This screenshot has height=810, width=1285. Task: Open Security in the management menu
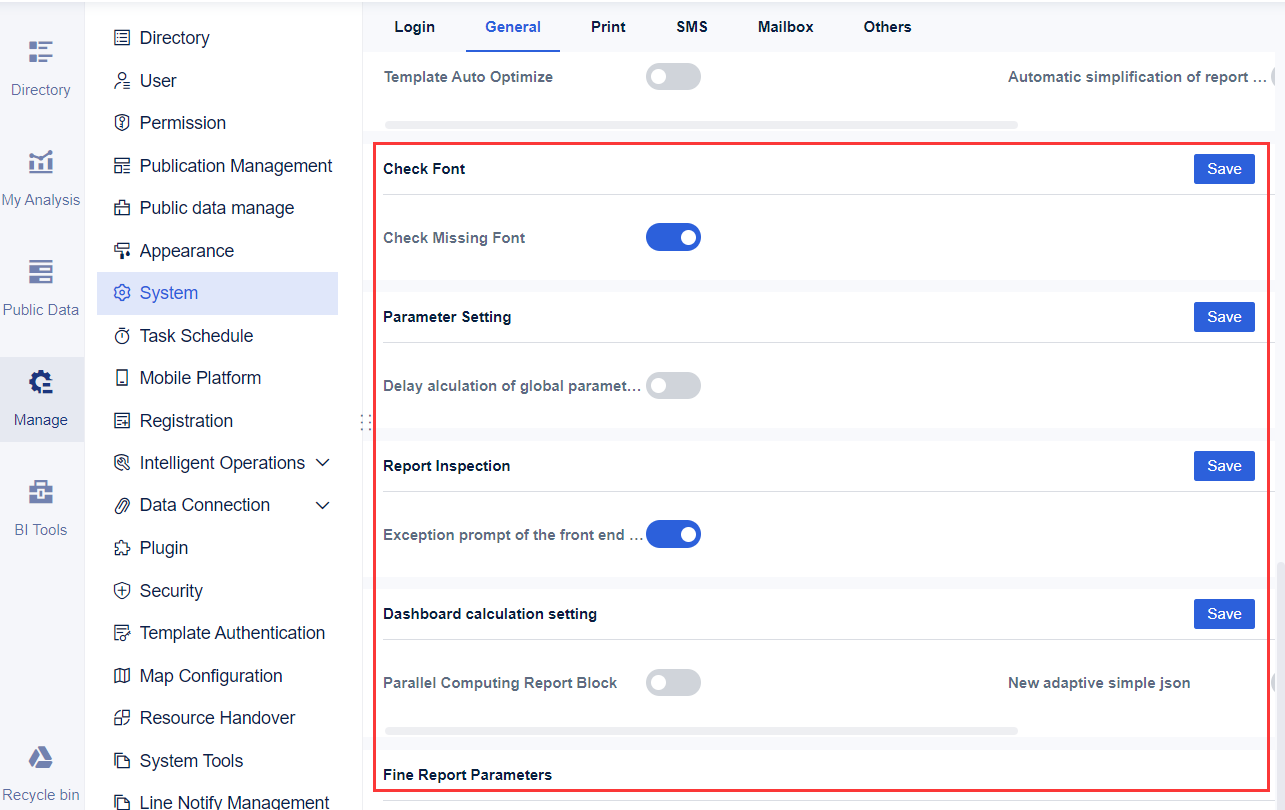click(170, 591)
